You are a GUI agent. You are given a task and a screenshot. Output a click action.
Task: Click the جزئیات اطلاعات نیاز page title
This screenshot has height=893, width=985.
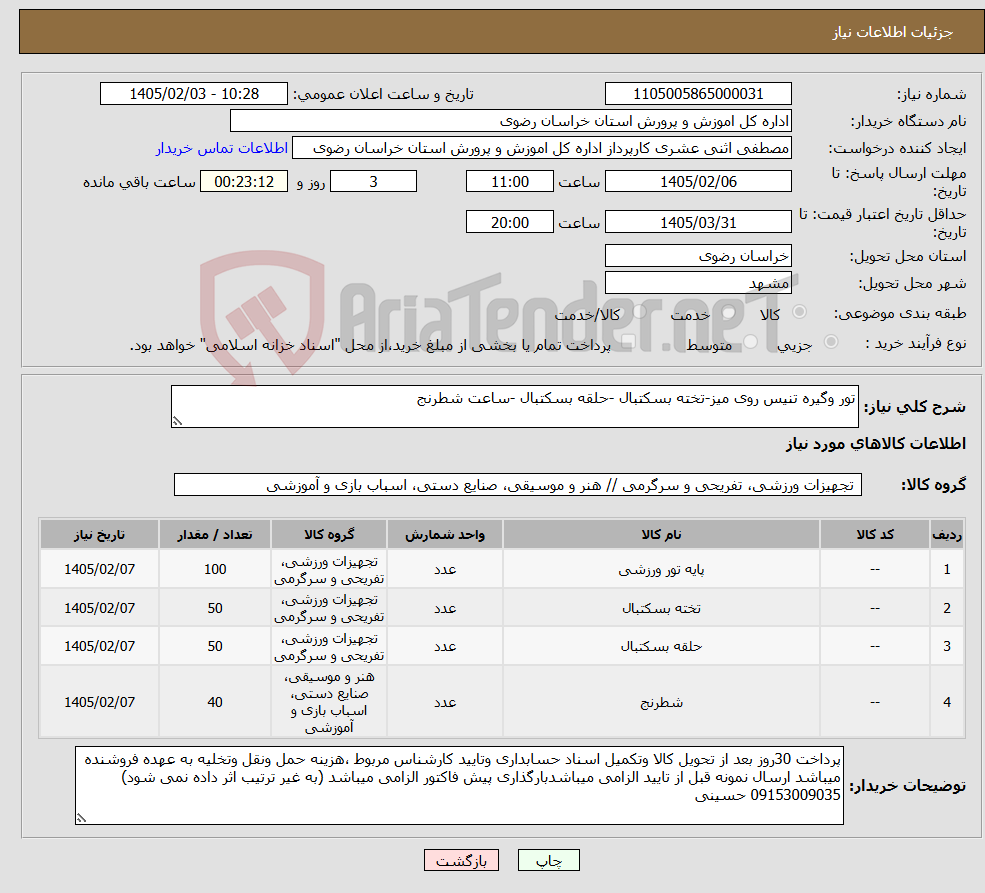click(893, 32)
